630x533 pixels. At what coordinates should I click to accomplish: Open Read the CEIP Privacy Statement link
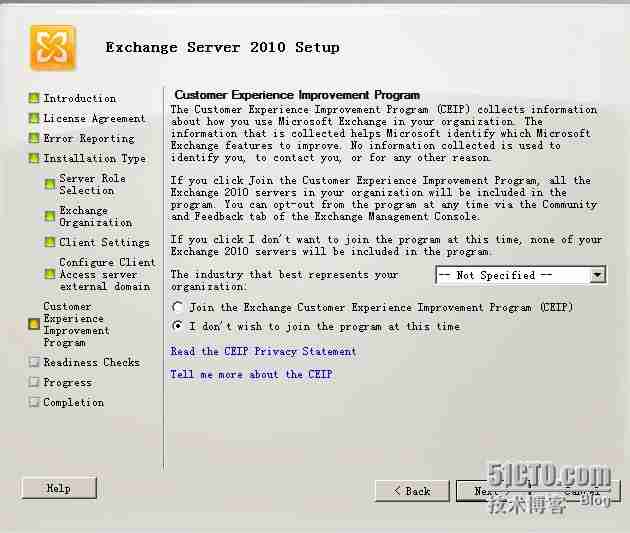[263, 351]
